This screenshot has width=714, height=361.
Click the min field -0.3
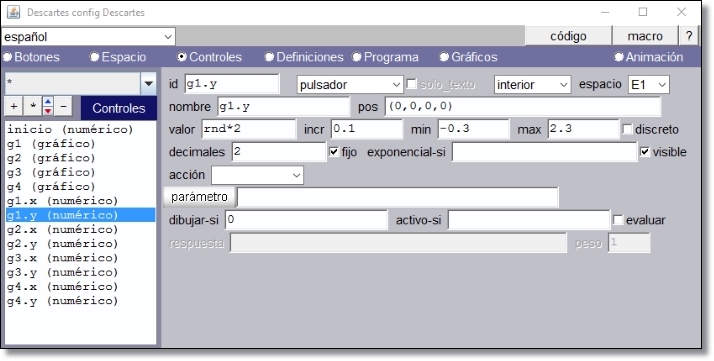coord(474,129)
